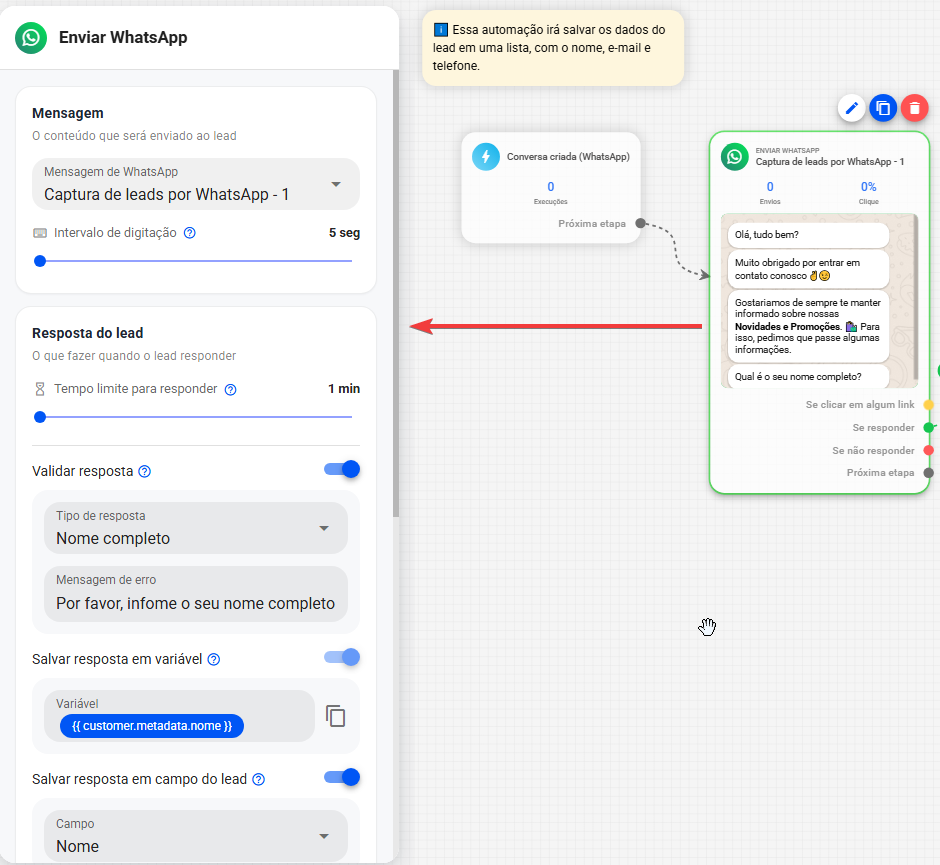Click the green Se responder connector dot

click(x=929, y=427)
